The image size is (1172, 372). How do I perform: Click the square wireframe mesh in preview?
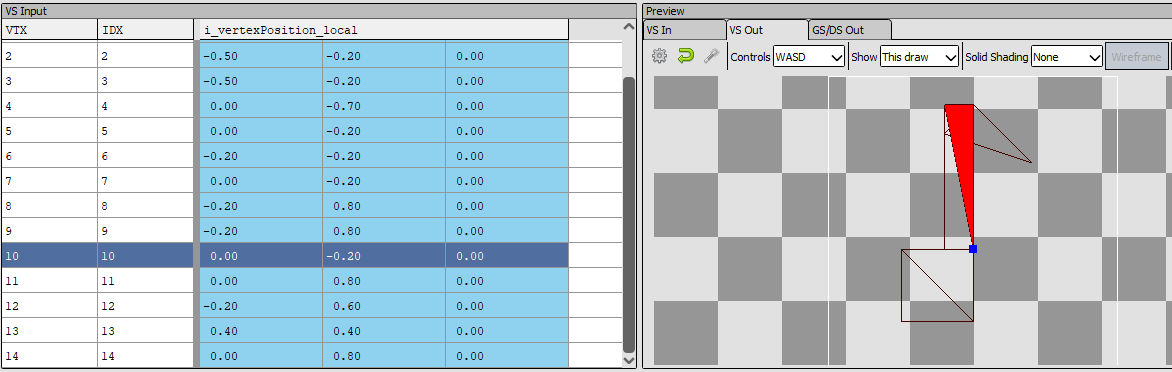coord(937,285)
